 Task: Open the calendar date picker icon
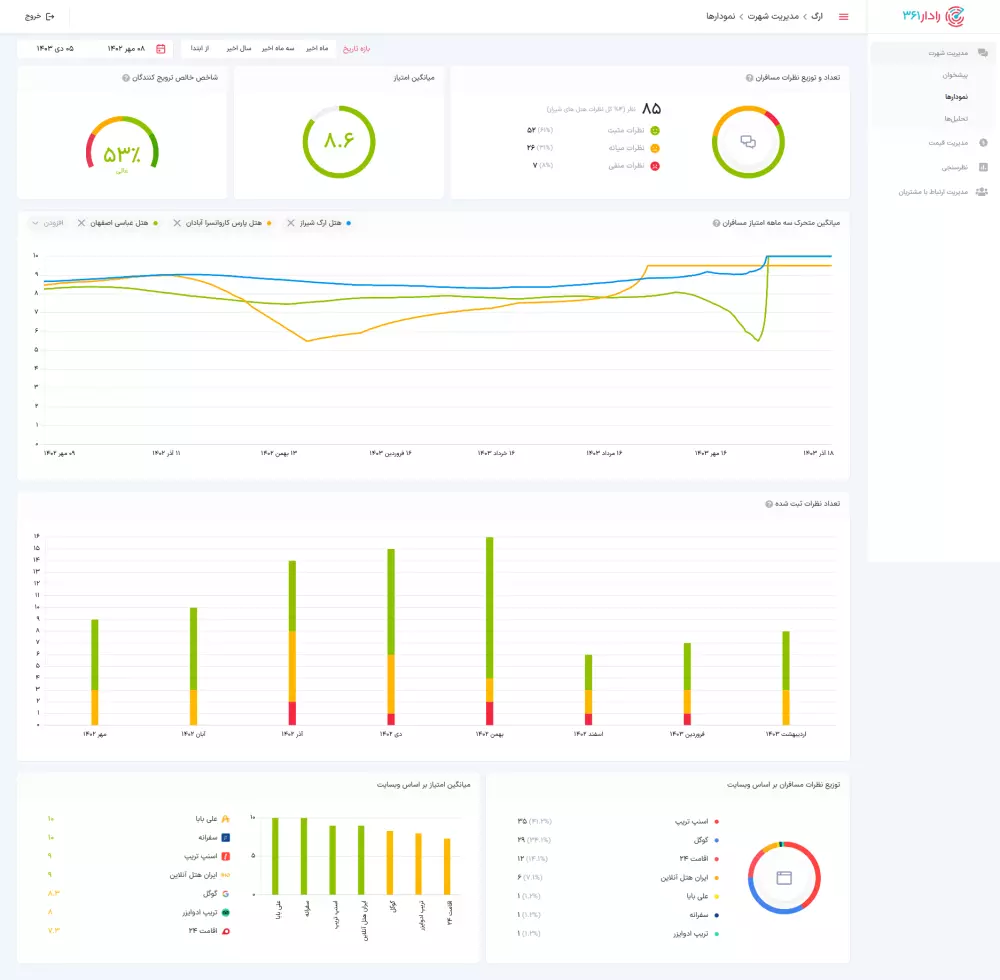coord(161,48)
